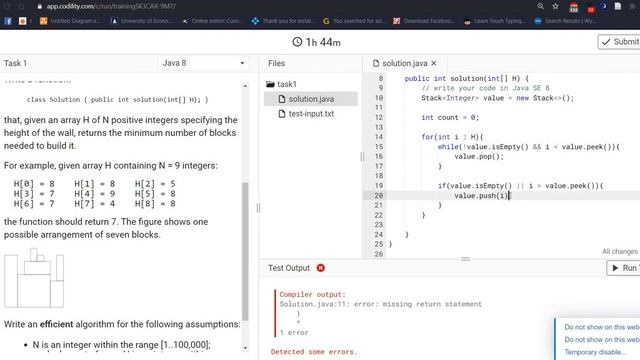
Task: Click line number 12 in the gutter
Action: [379, 118]
